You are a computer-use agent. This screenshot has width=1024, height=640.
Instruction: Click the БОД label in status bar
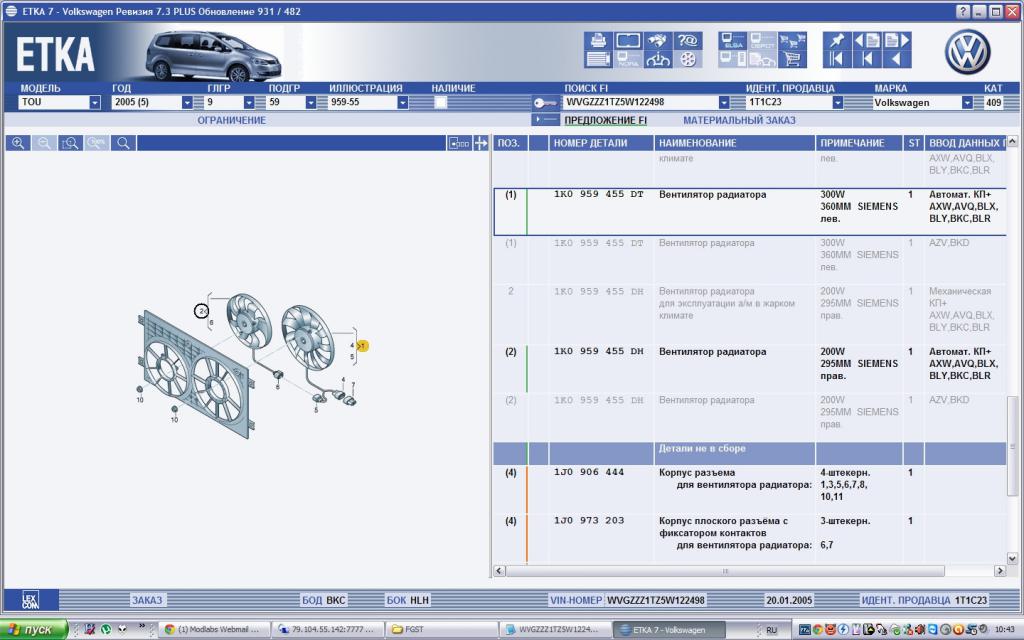pyautogui.click(x=312, y=600)
